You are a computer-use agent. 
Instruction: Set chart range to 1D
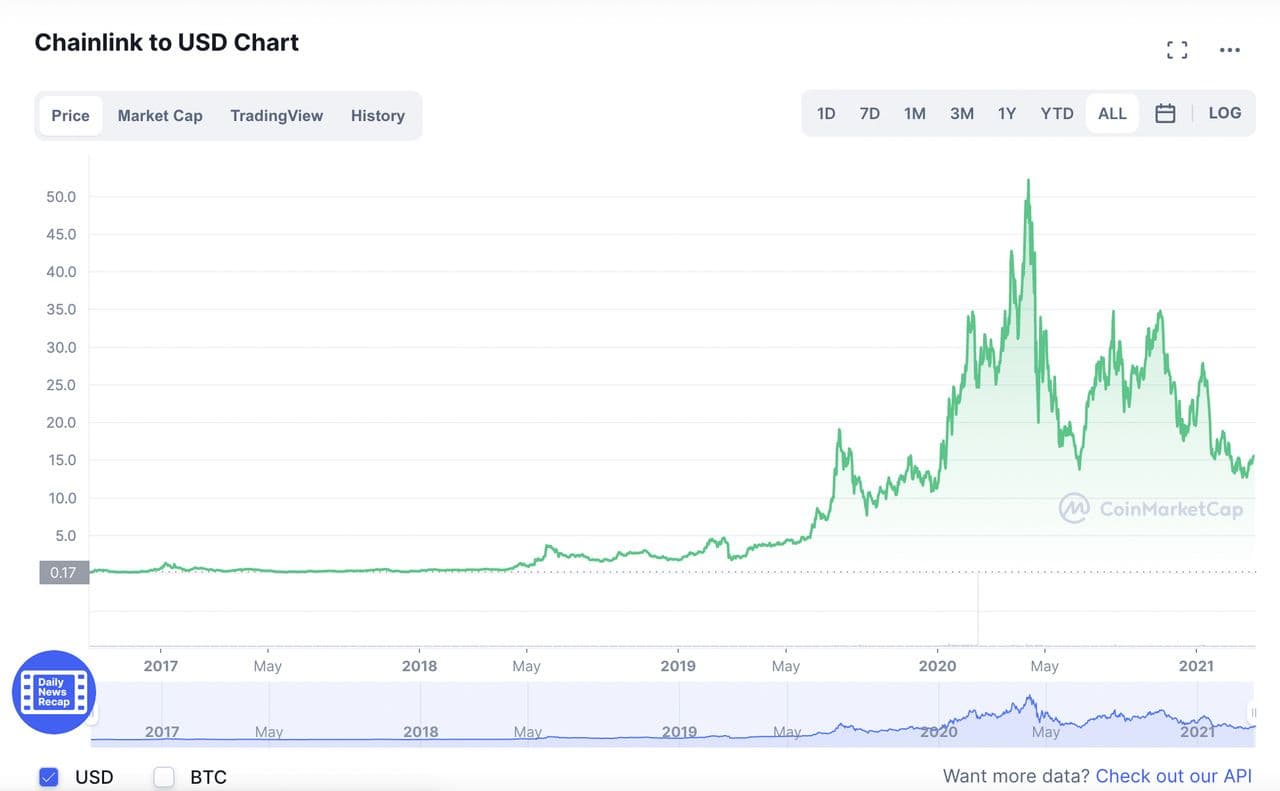(826, 114)
